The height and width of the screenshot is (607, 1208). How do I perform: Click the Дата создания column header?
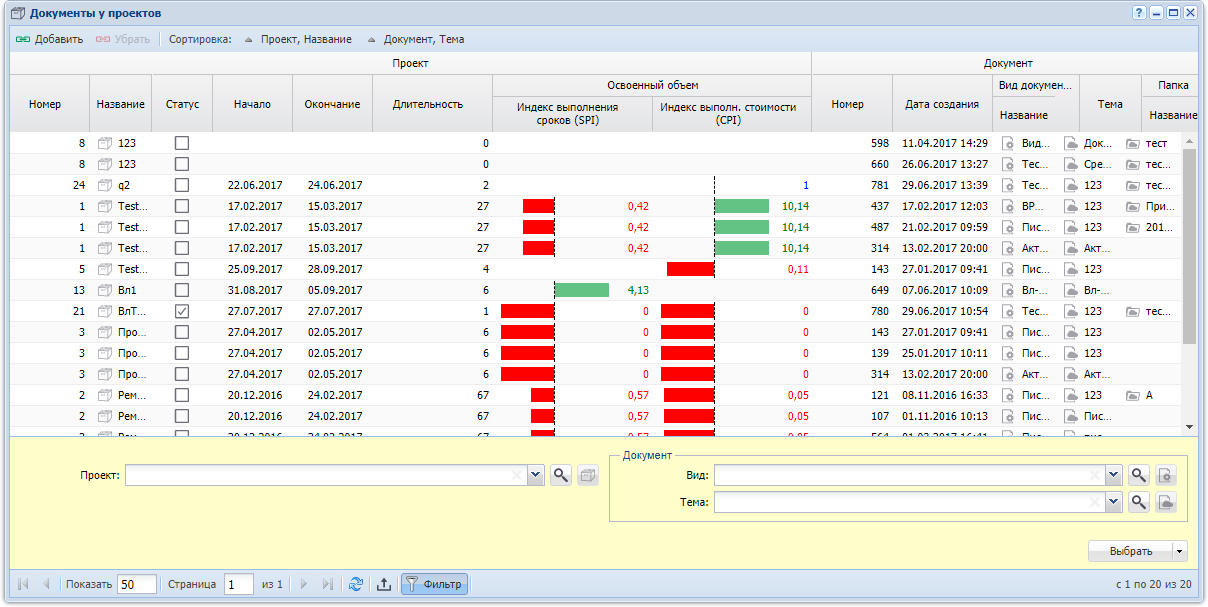(942, 104)
